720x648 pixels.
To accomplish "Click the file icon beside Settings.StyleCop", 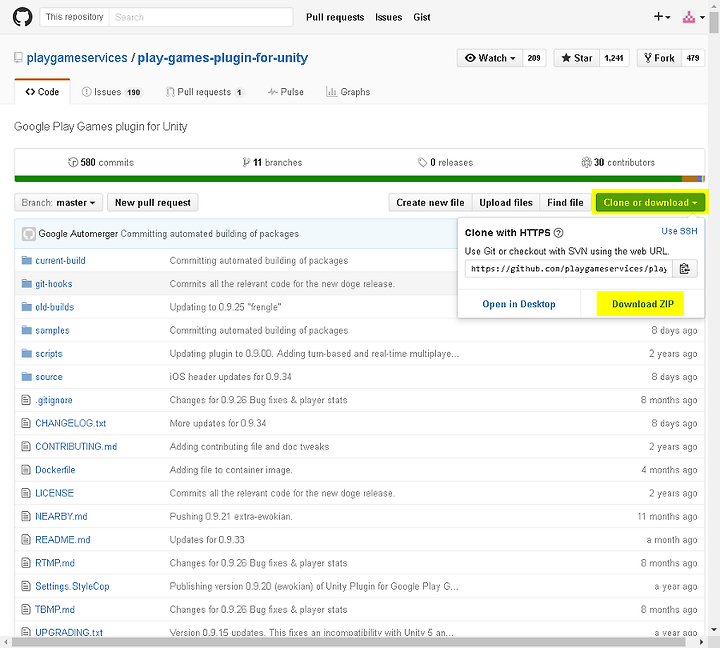I will coord(26,586).
